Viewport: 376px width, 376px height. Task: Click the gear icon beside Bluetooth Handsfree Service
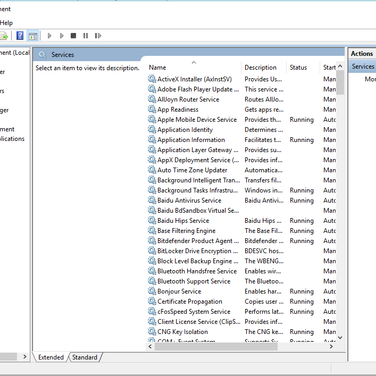pos(152,271)
